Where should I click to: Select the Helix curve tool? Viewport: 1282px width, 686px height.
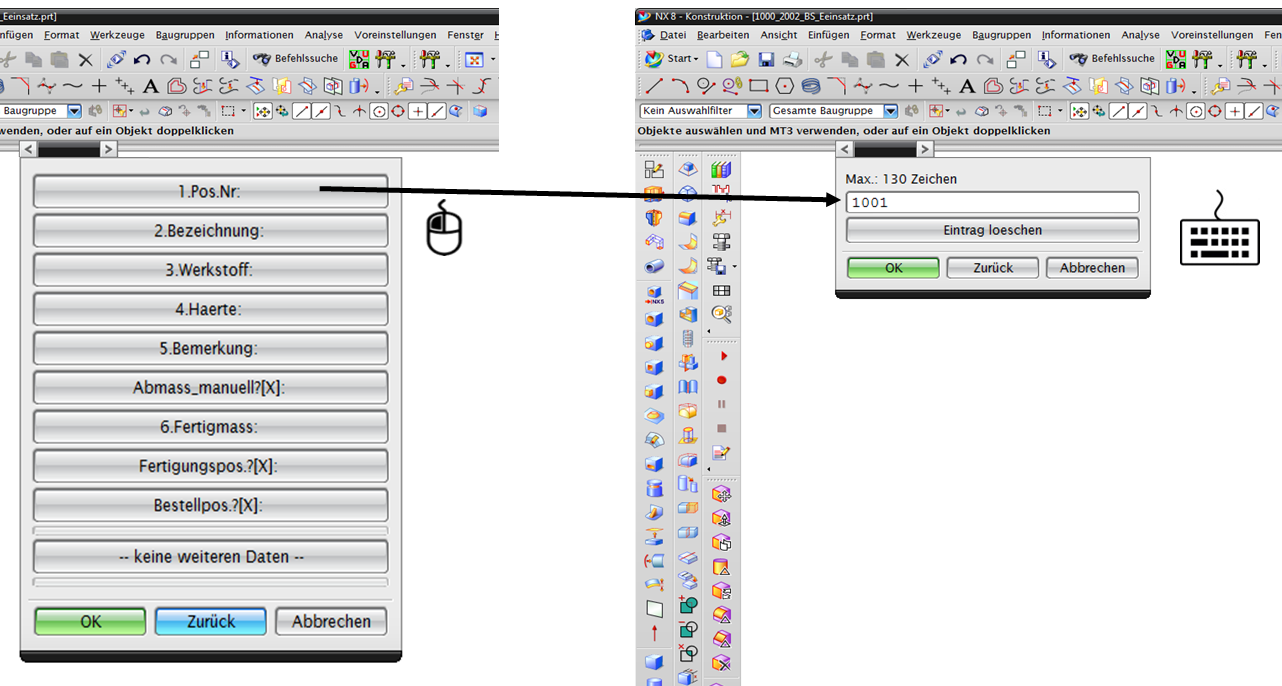810,86
